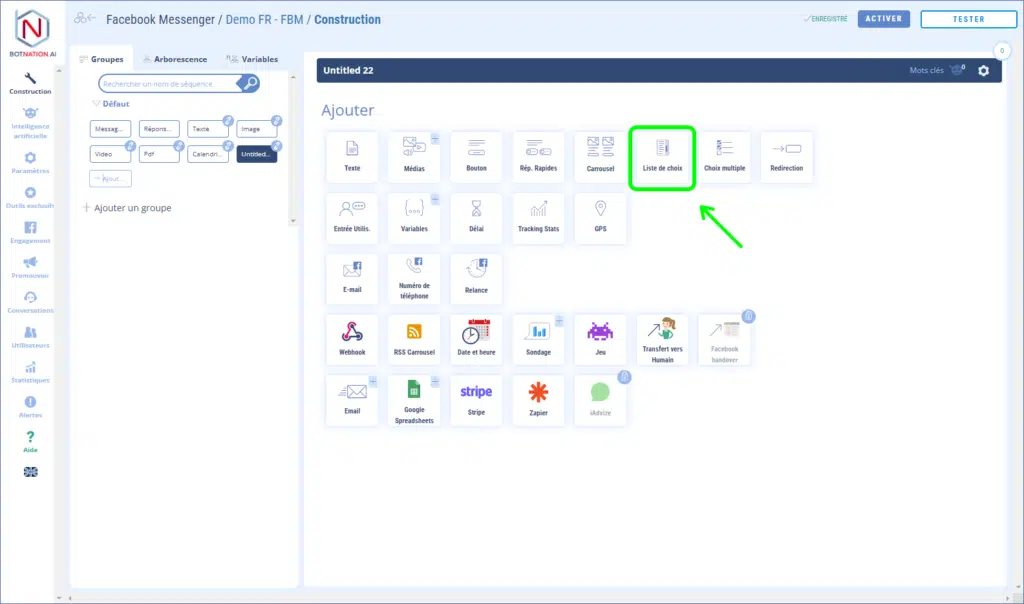Expand options on the Sondage tile
The width and height of the screenshot is (1024, 604).
[x=559, y=321]
